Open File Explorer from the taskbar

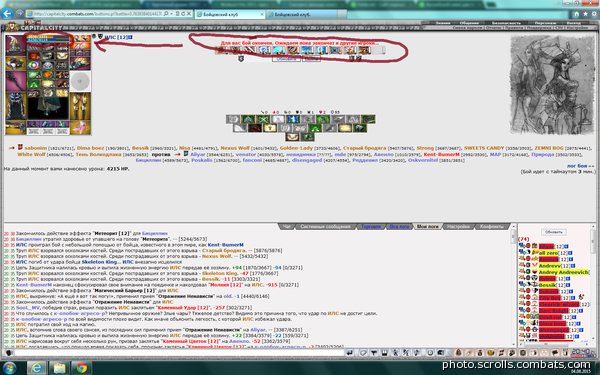[59, 368]
